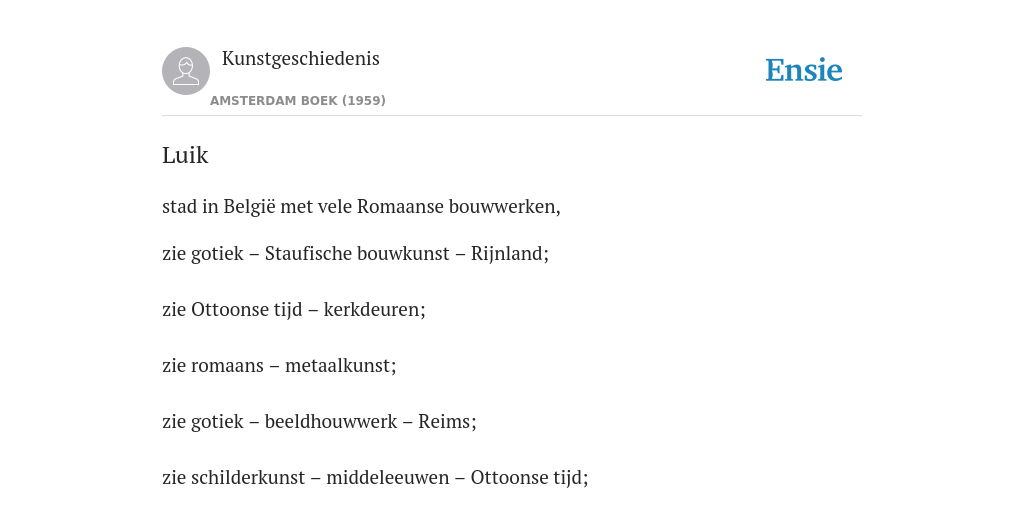Open the Ensie logo link

point(804,70)
